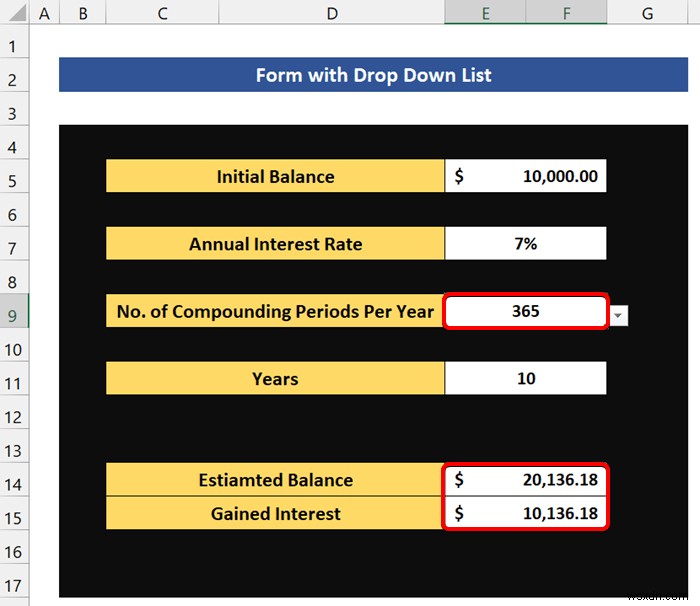Click the 'Form with Drop Down List' title
The height and width of the screenshot is (606, 700).
[x=373, y=75]
